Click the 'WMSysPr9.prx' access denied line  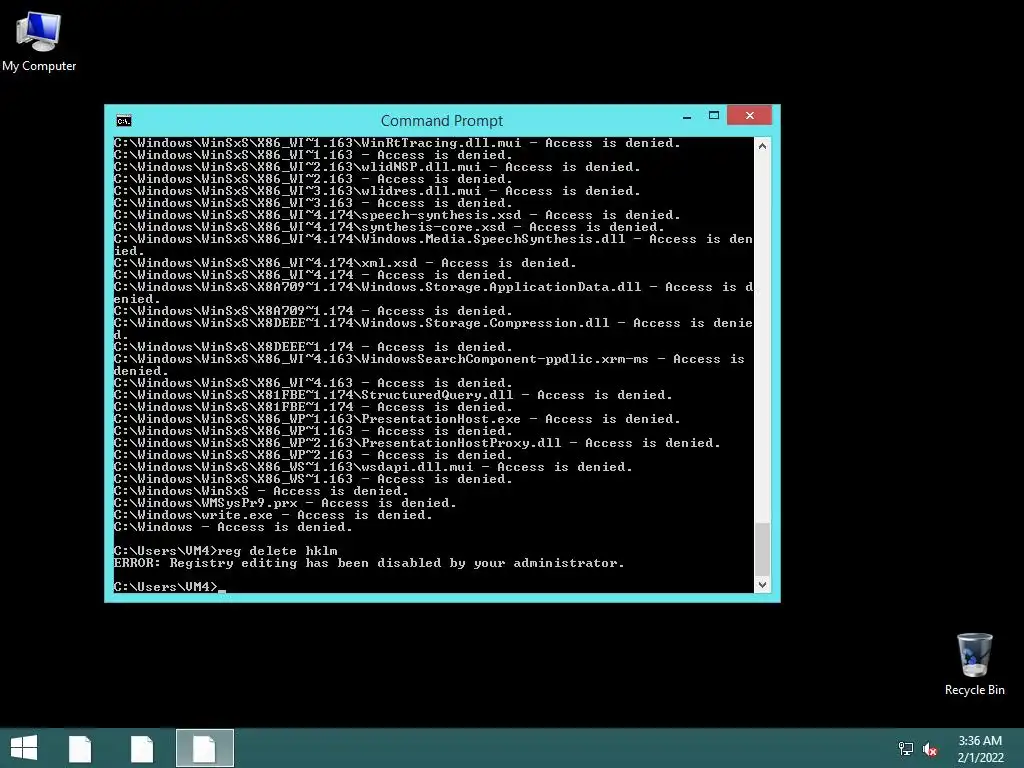(x=285, y=503)
